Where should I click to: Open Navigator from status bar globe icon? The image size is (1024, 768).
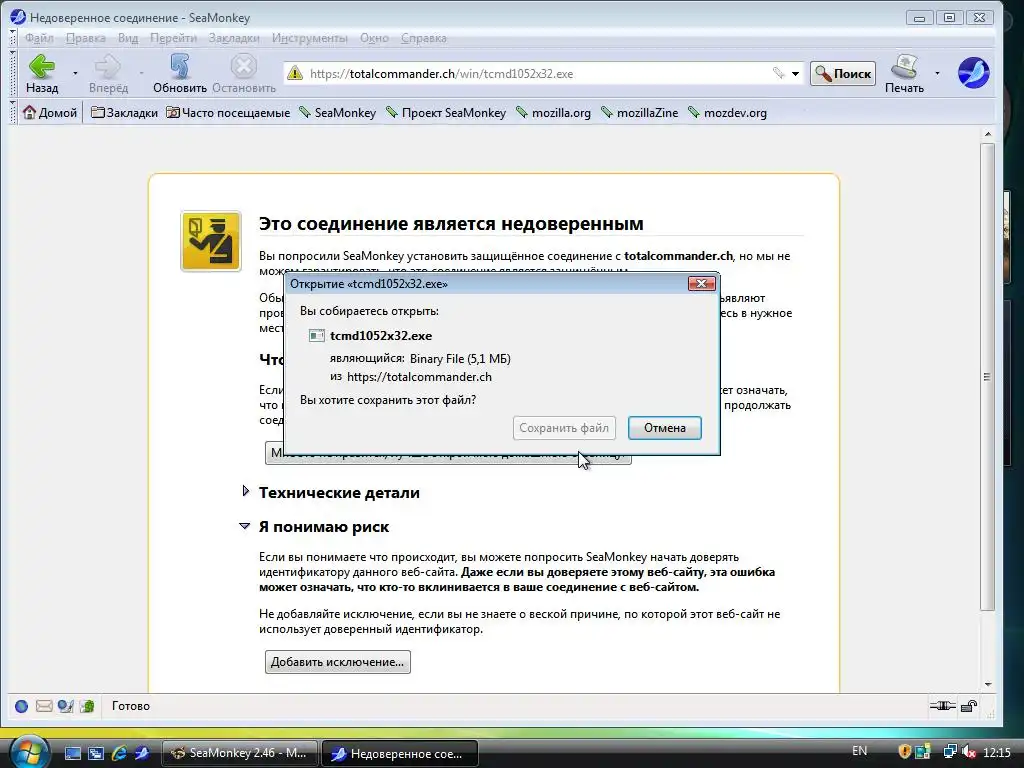click(22, 706)
